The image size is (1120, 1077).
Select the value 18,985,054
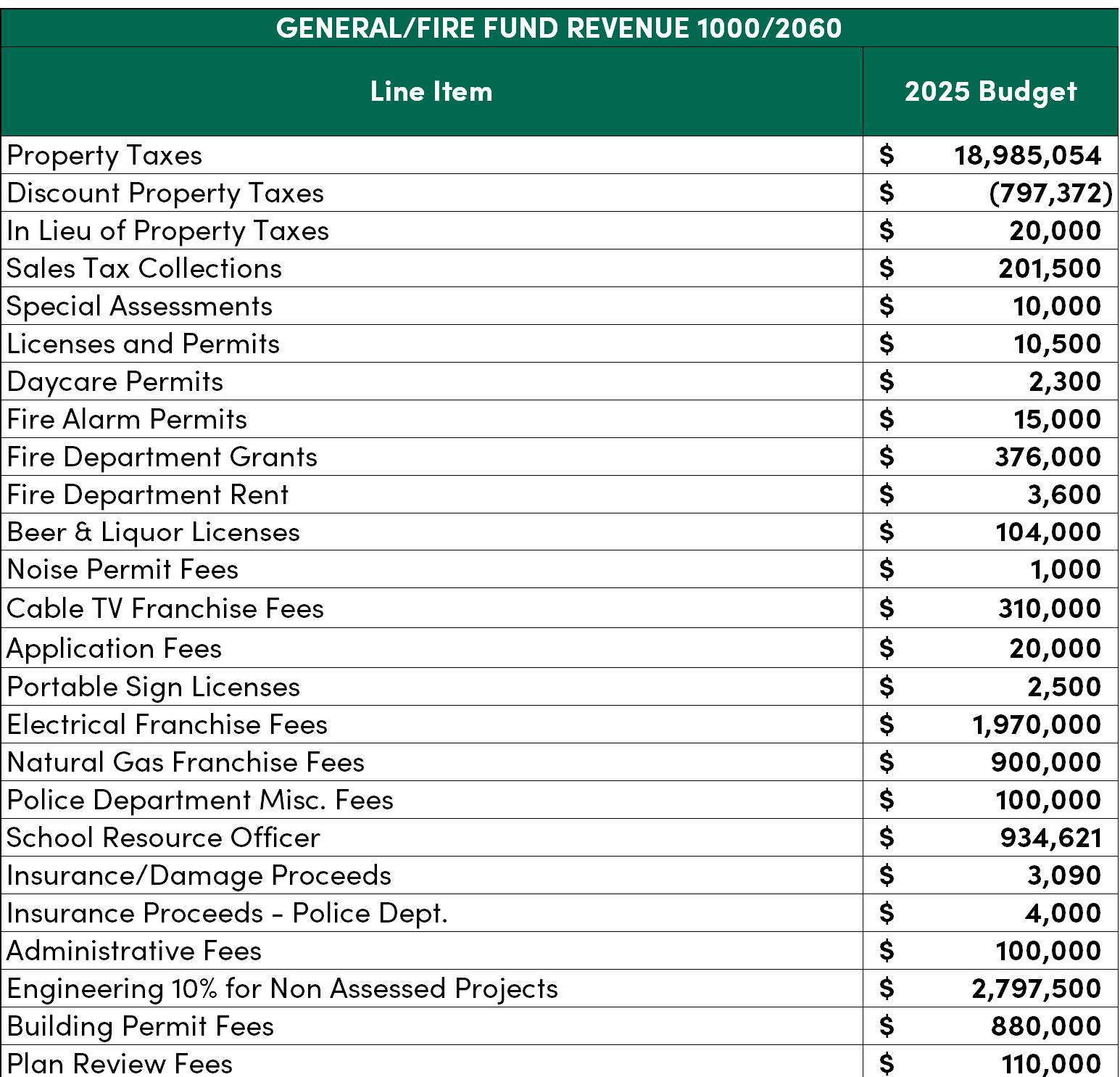[1027, 155]
